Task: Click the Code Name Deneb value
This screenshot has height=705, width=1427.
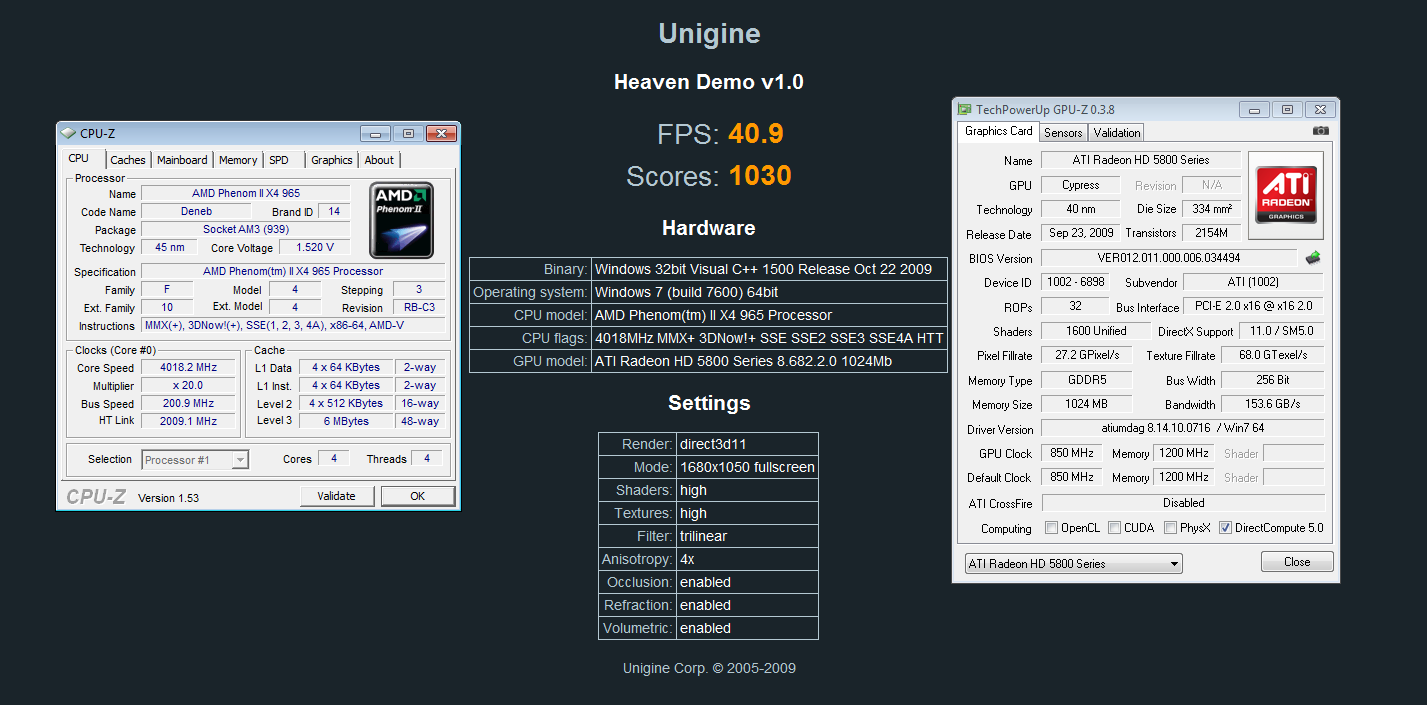Action: [x=196, y=212]
